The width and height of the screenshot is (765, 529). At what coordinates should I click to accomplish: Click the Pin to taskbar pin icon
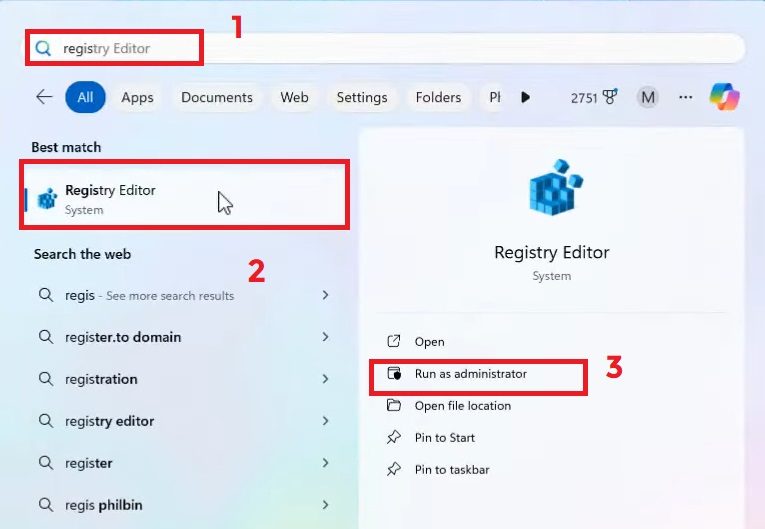click(394, 469)
